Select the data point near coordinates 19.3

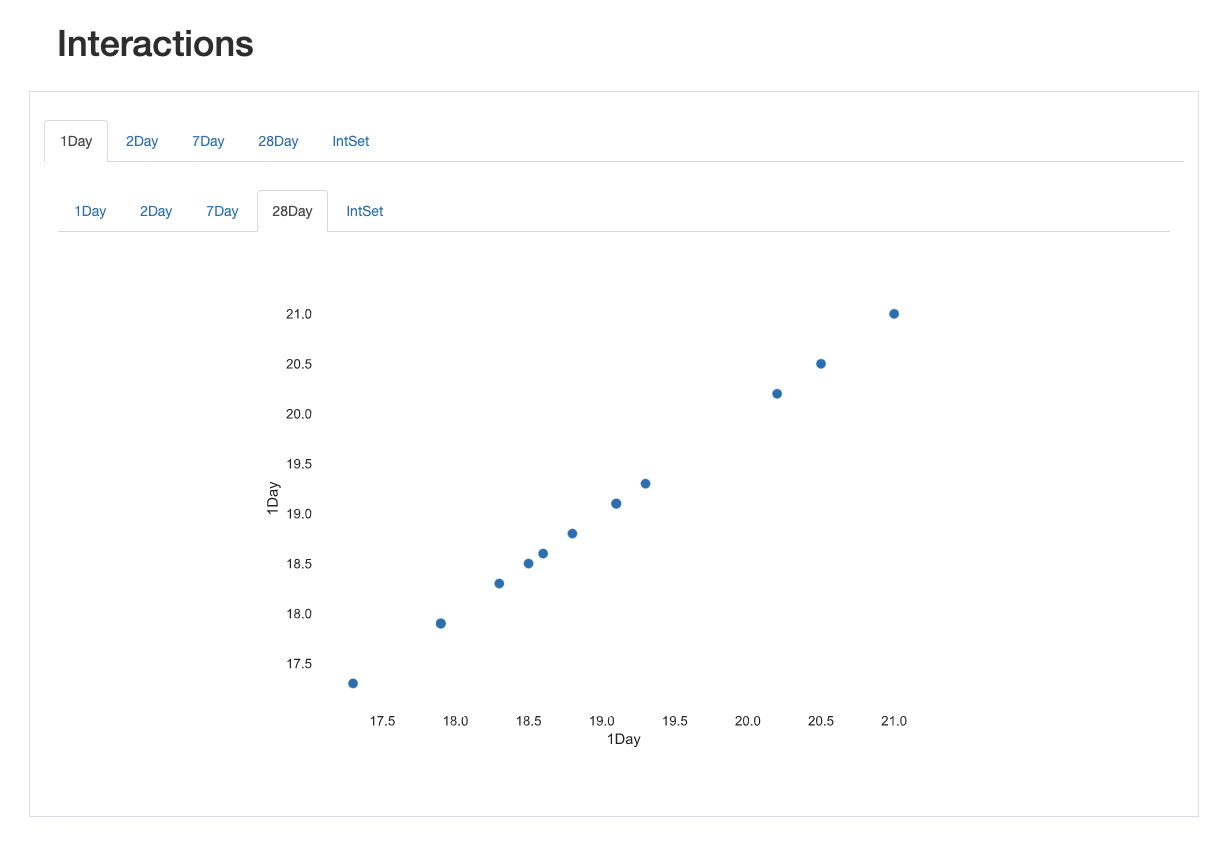645,483
